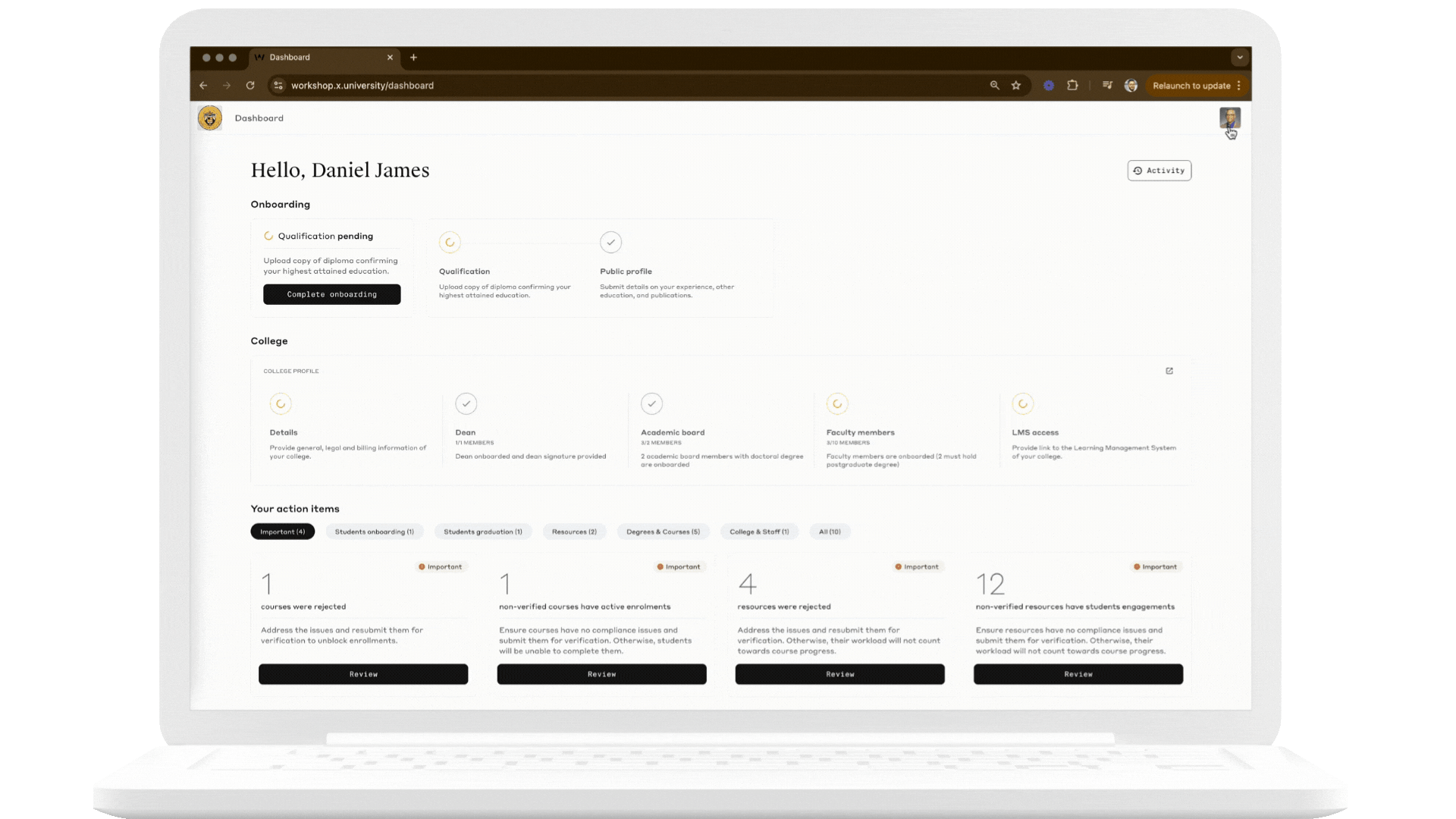1456x819 pixels.
Task: Open the Chrome three-dot menu
Action: pyautogui.click(x=1239, y=86)
